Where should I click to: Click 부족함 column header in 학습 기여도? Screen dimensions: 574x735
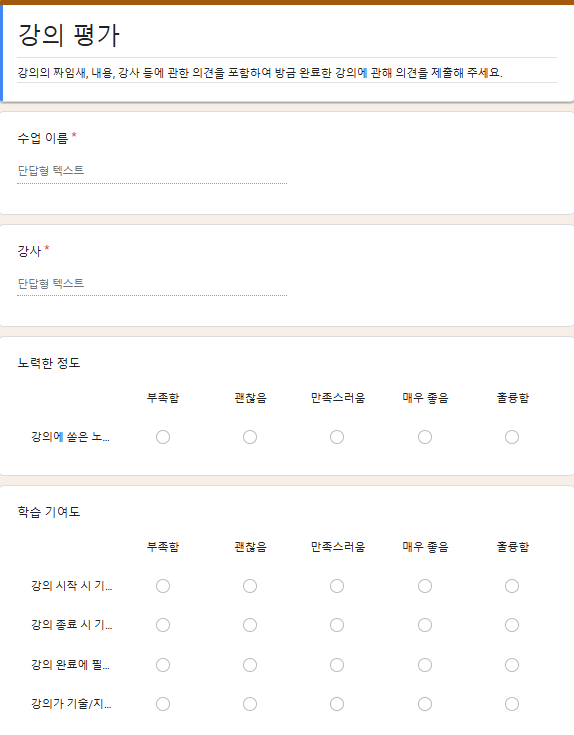click(x=163, y=547)
